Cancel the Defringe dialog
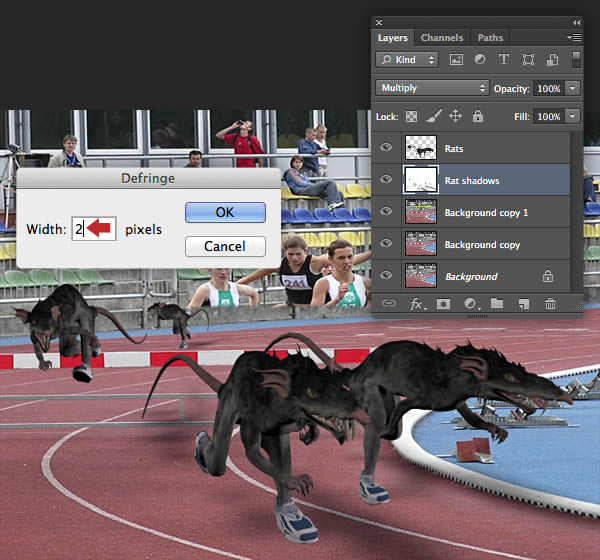 [x=225, y=246]
